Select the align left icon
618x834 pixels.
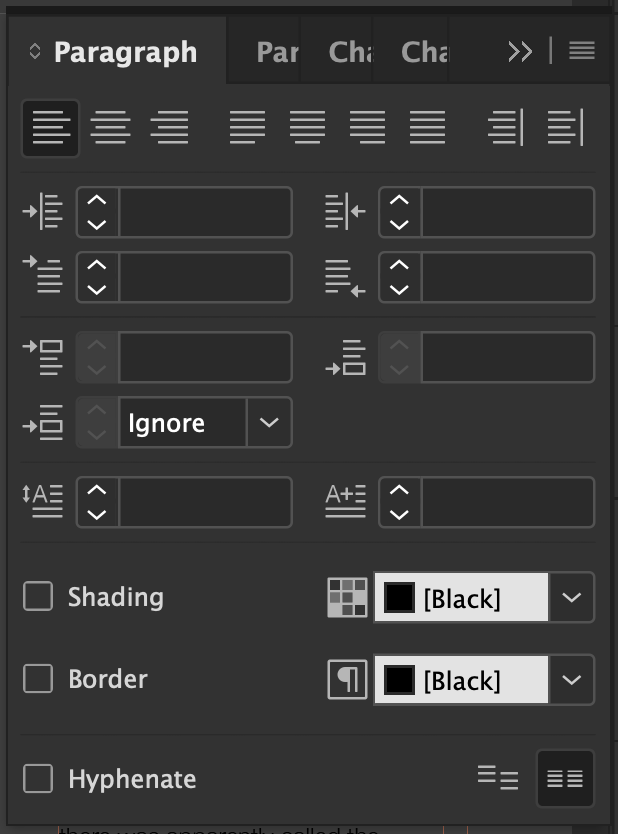point(50,128)
